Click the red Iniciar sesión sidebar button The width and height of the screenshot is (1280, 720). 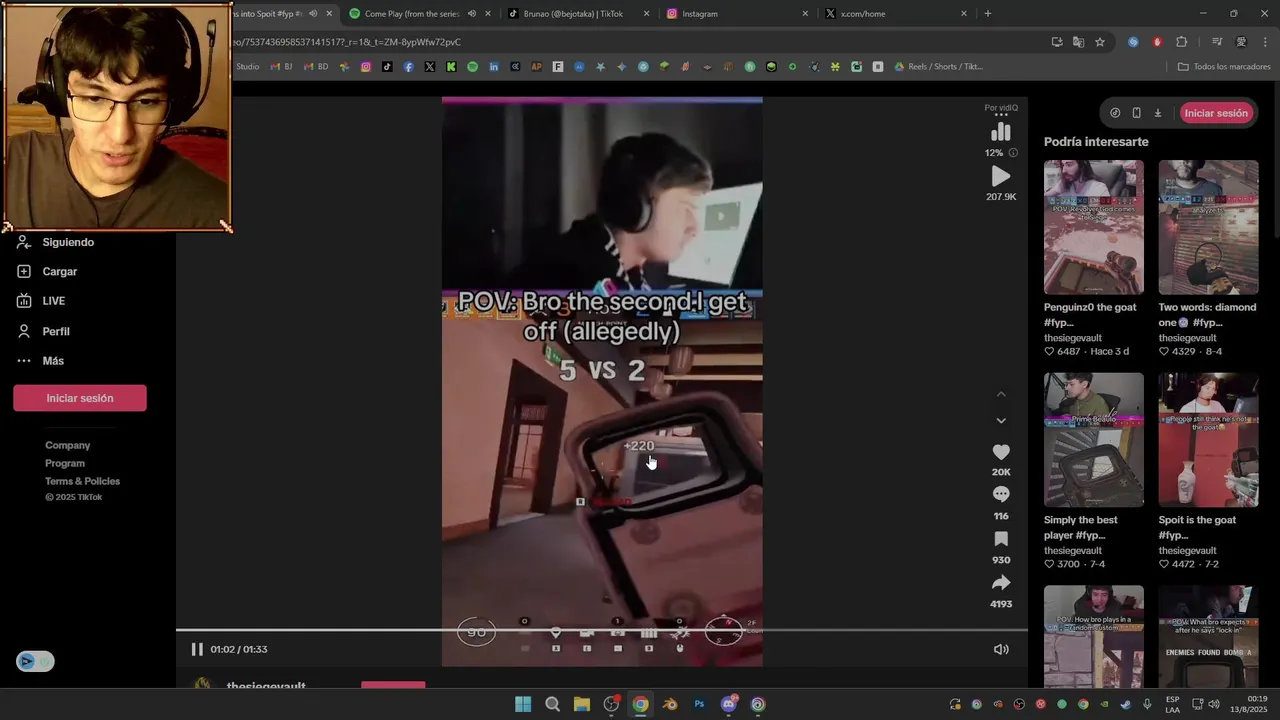[x=80, y=398]
